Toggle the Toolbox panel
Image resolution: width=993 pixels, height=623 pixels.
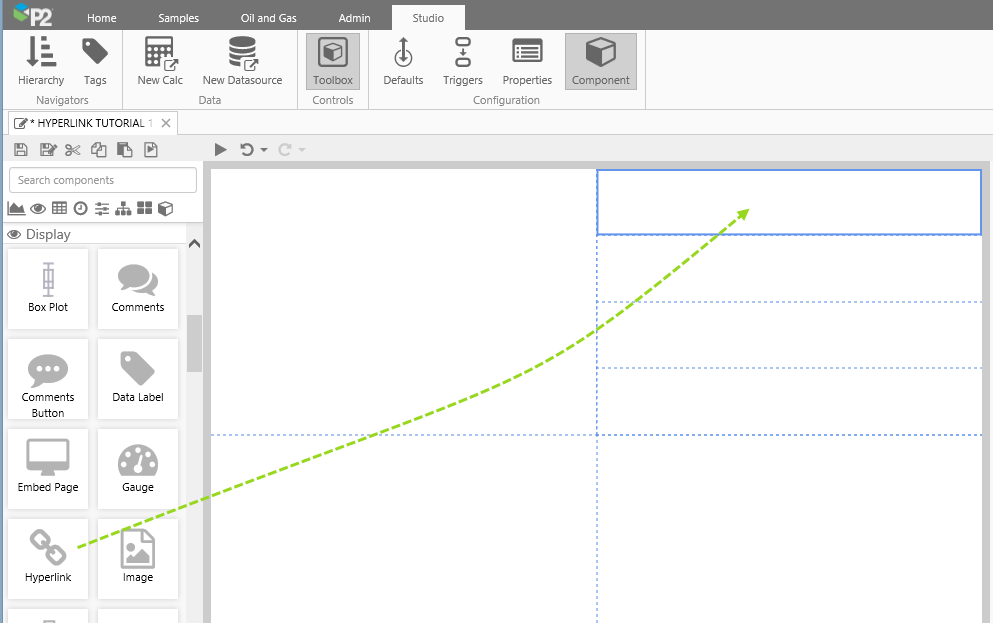pyautogui.click(x=332, y=61)
